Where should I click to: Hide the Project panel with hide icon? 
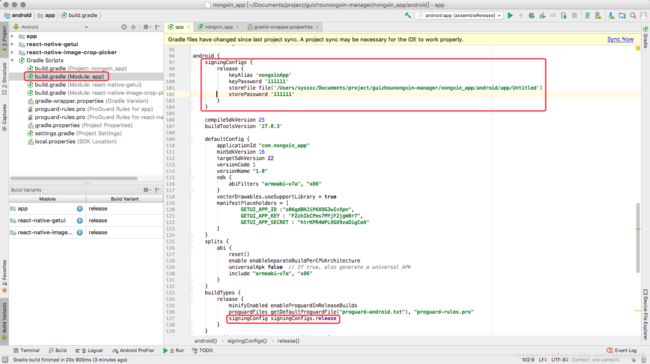click(157, 27)
